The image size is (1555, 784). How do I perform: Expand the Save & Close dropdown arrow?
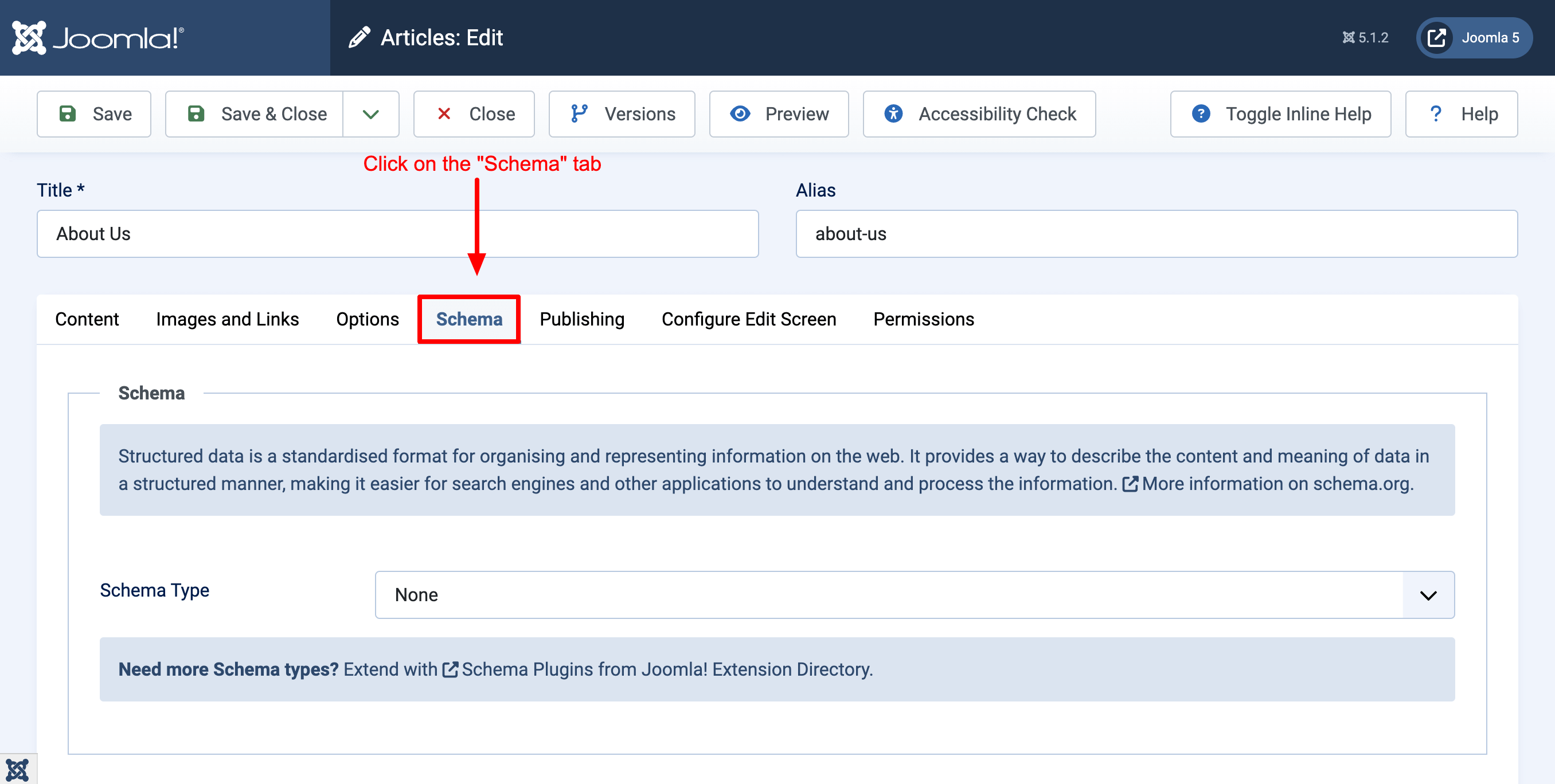pos(370,113)
